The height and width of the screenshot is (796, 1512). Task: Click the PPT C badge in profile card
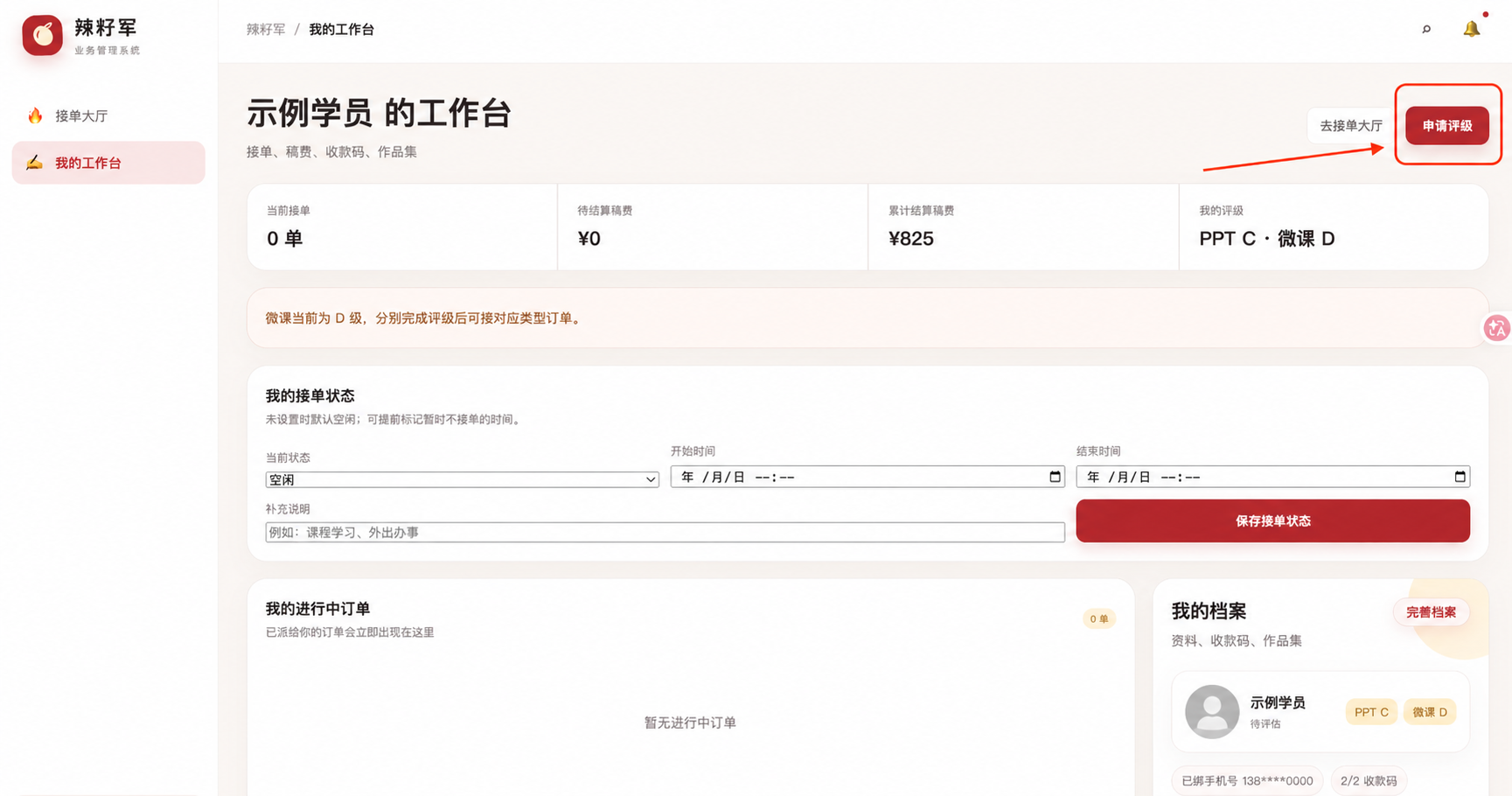coord(1371,712)
